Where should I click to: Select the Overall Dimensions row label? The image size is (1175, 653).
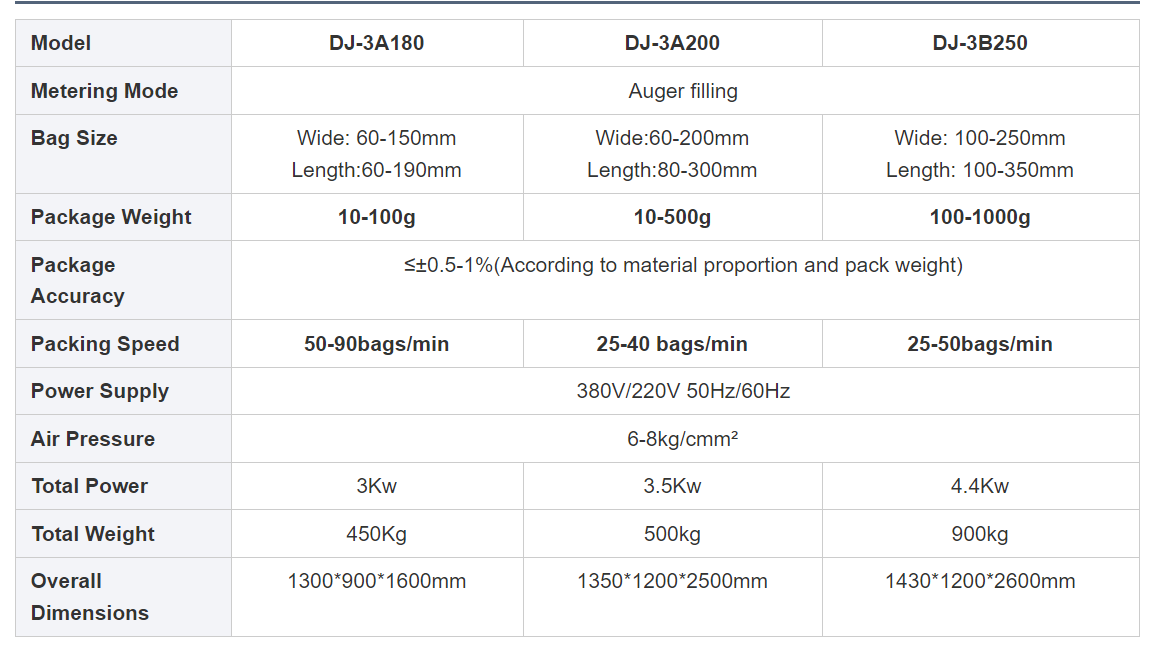(x=89, y=597)
